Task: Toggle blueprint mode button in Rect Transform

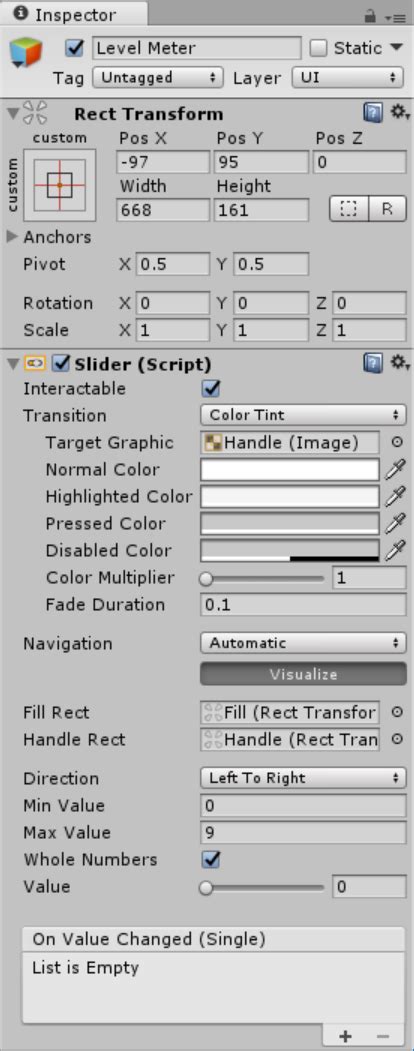Action: click(x=348, y=209)
